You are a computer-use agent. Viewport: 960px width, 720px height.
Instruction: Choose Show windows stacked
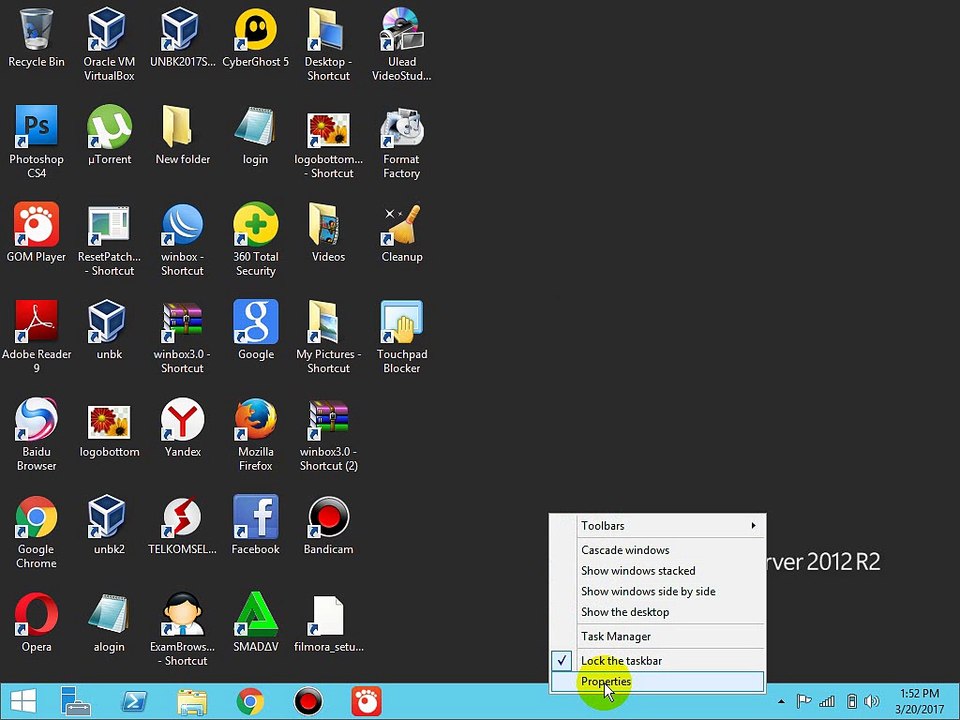[658, 571]
